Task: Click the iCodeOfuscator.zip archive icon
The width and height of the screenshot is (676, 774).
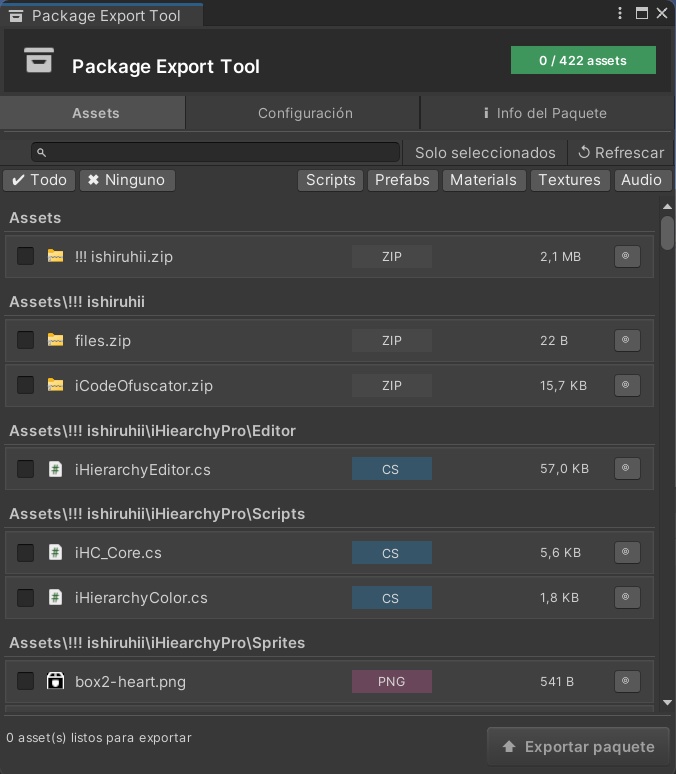Action: pos(55,385)
